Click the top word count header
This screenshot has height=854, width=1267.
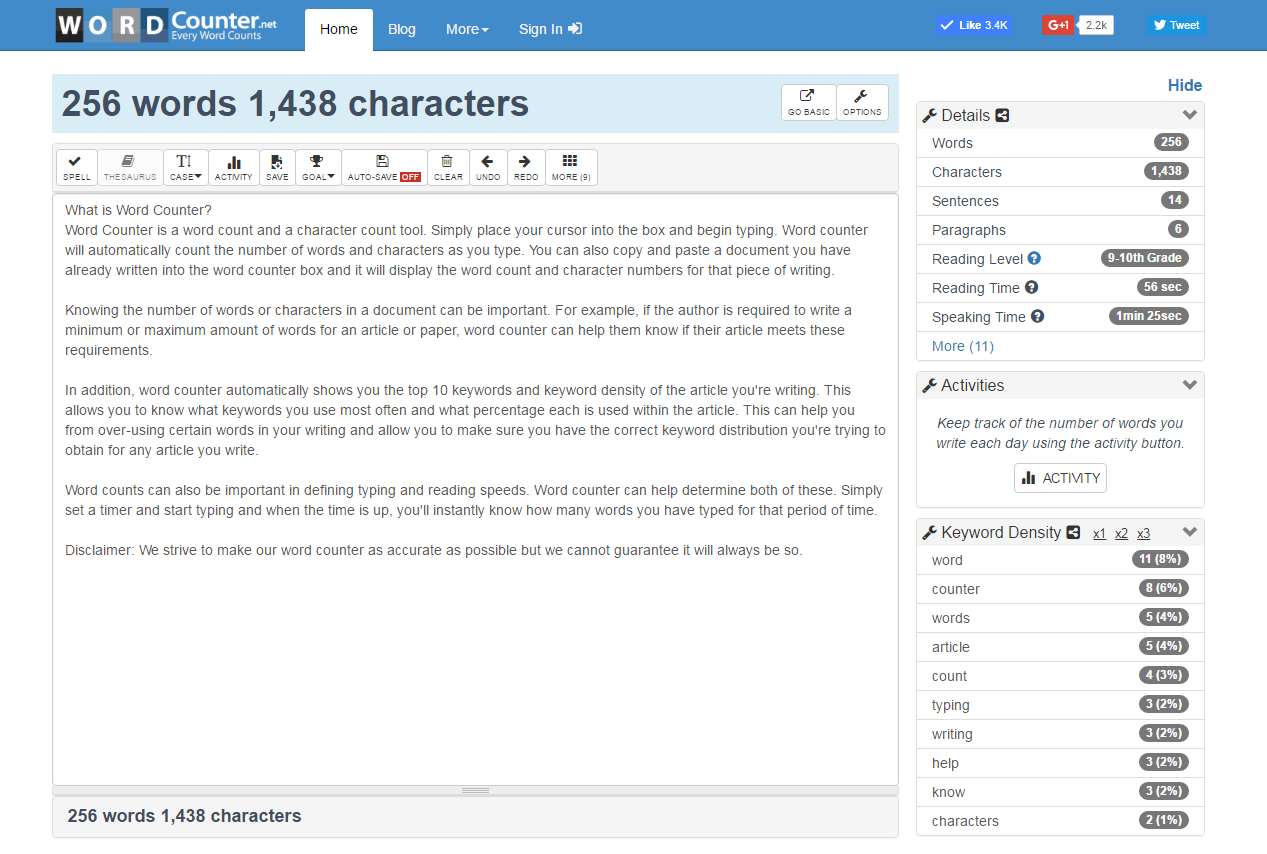tap(295, 104)
